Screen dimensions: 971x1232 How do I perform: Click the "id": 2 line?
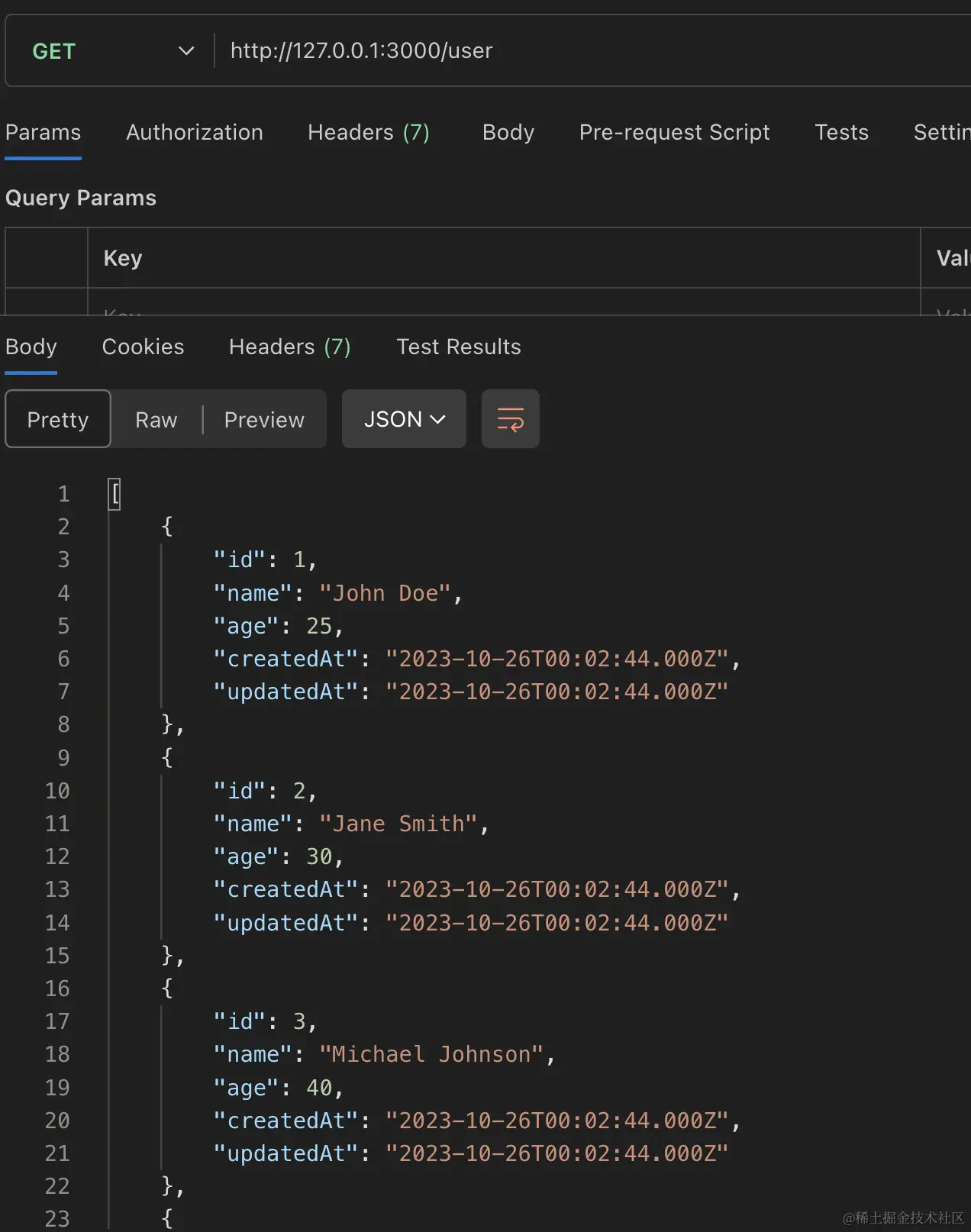[x=265, y=791]
